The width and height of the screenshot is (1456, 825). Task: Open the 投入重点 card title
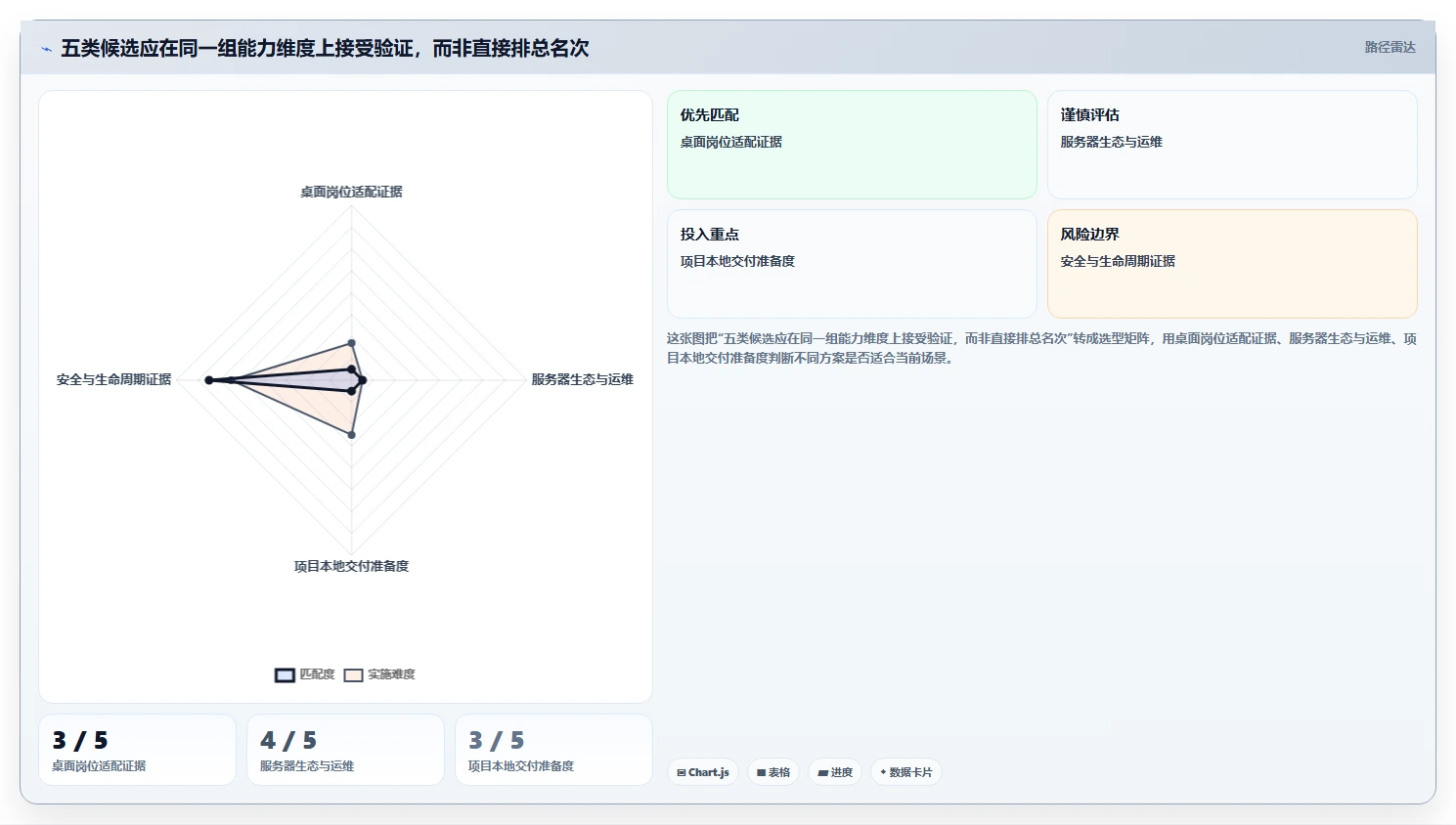[x=709, y=234]
